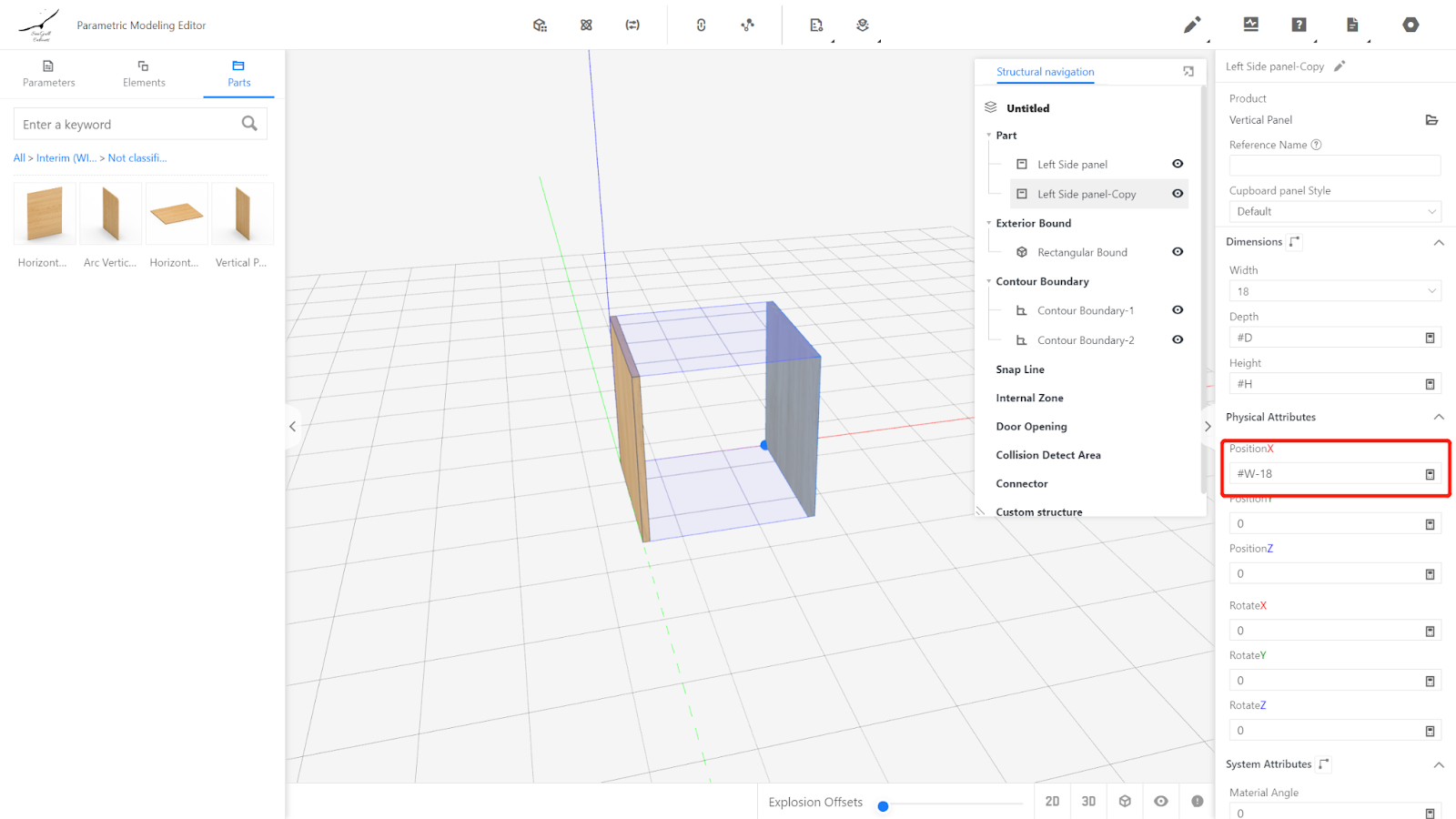Click the Interim breadcrumb link
Screen dimensions: 1456x819
(66, 158)
